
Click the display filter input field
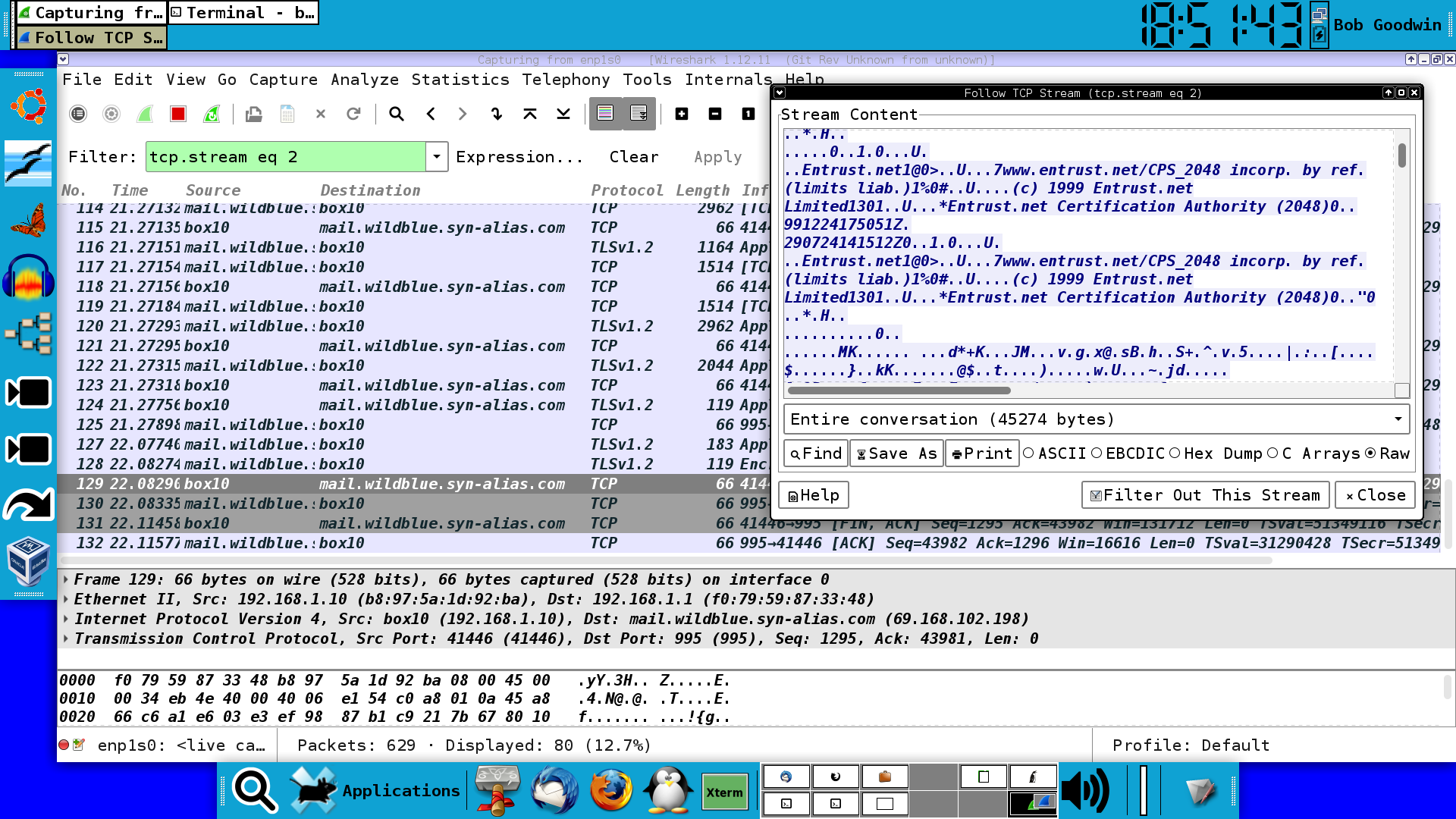[x=286, y=157]
